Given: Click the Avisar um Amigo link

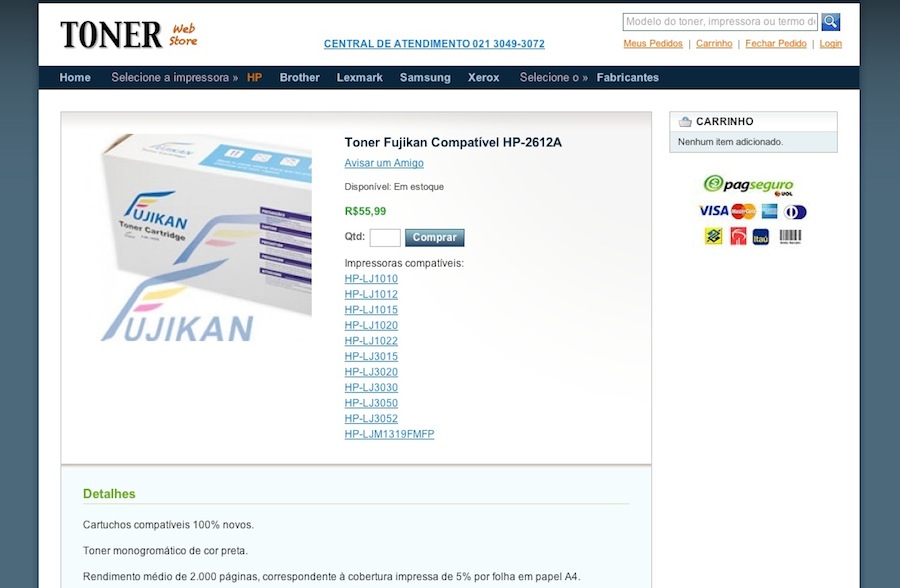Looking at the screenshot, I should click(384, 163).
